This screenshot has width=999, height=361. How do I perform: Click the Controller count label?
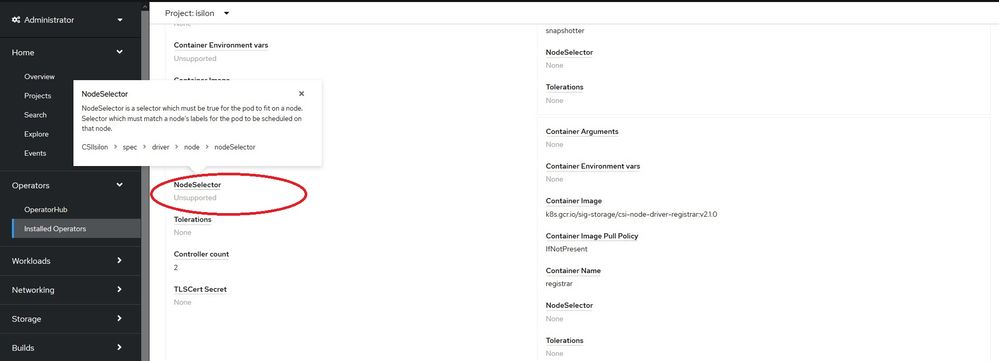pos(201,254)
